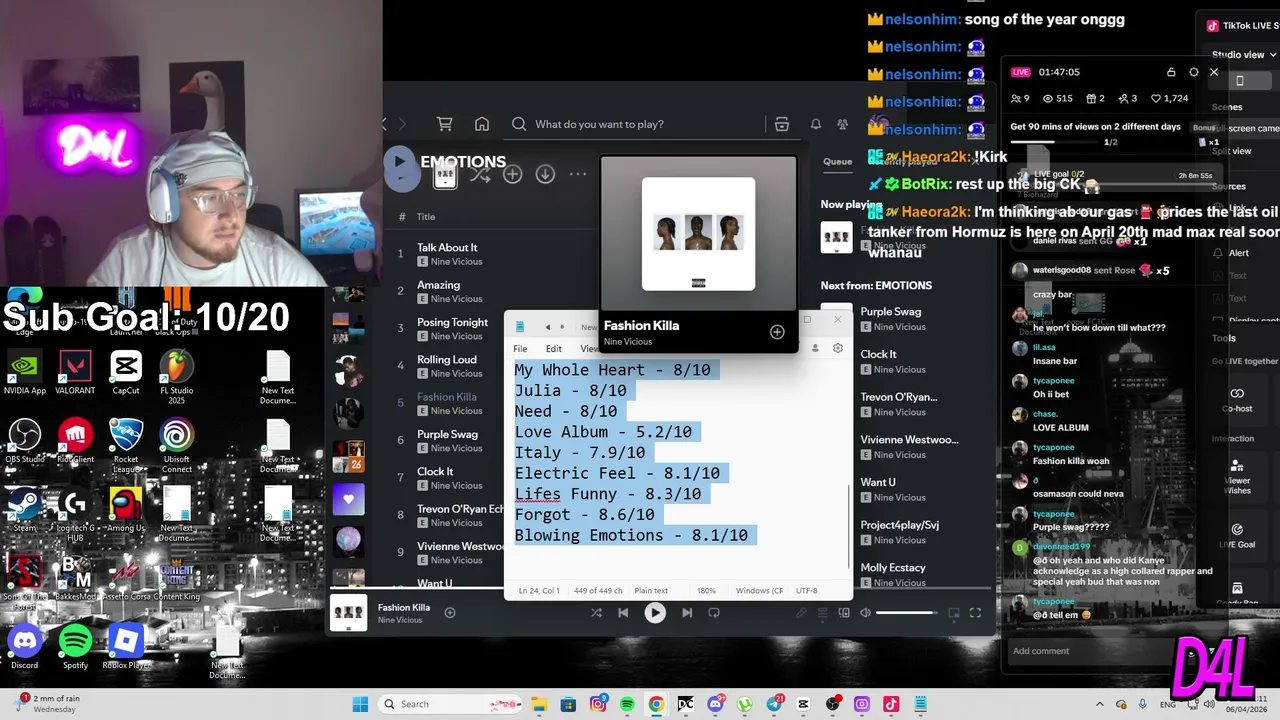Open Spotify notifications bell

(816, 124)
